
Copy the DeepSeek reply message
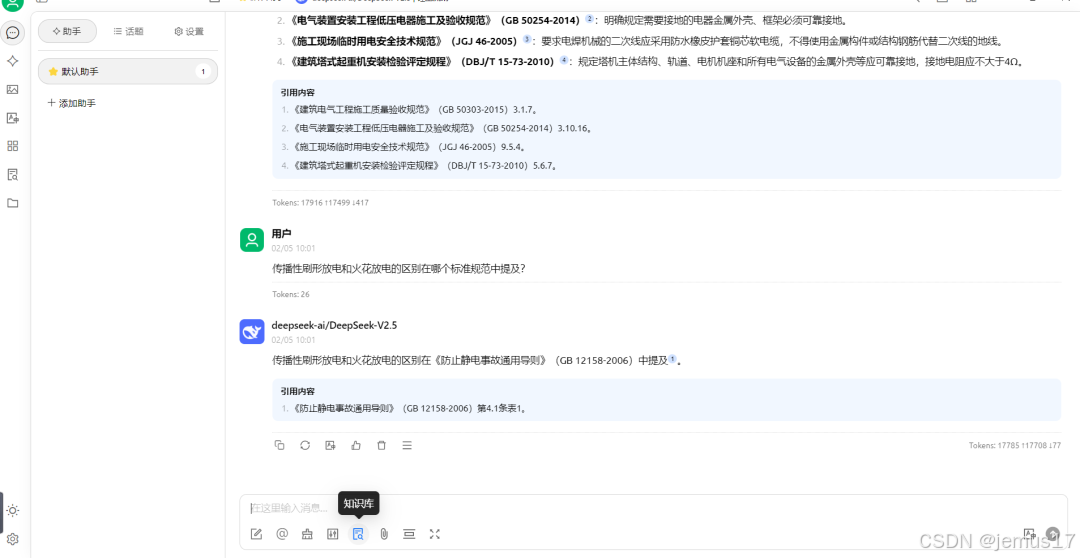click(279, 446)
